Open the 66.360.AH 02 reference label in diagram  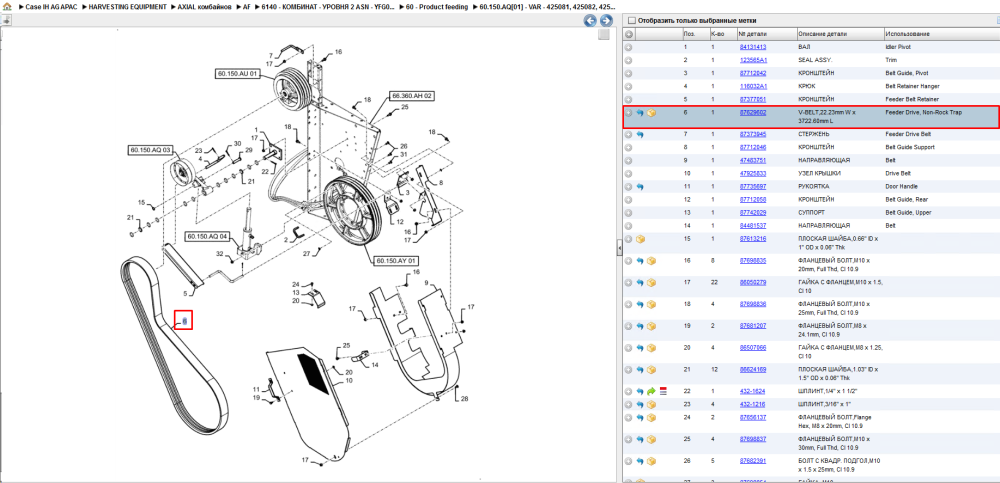[412, 96]
